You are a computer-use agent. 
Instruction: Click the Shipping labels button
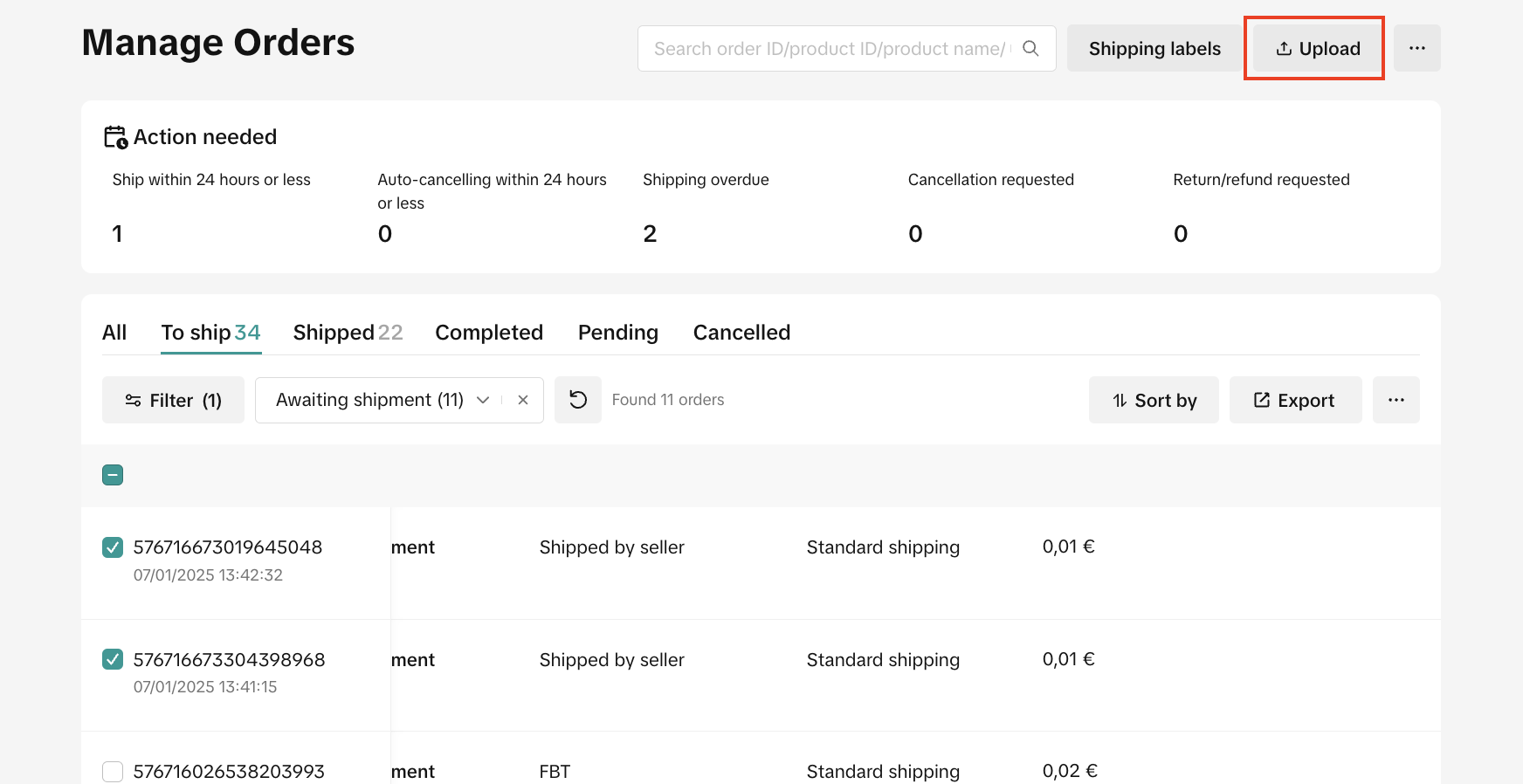click(x=1154, y=49)
